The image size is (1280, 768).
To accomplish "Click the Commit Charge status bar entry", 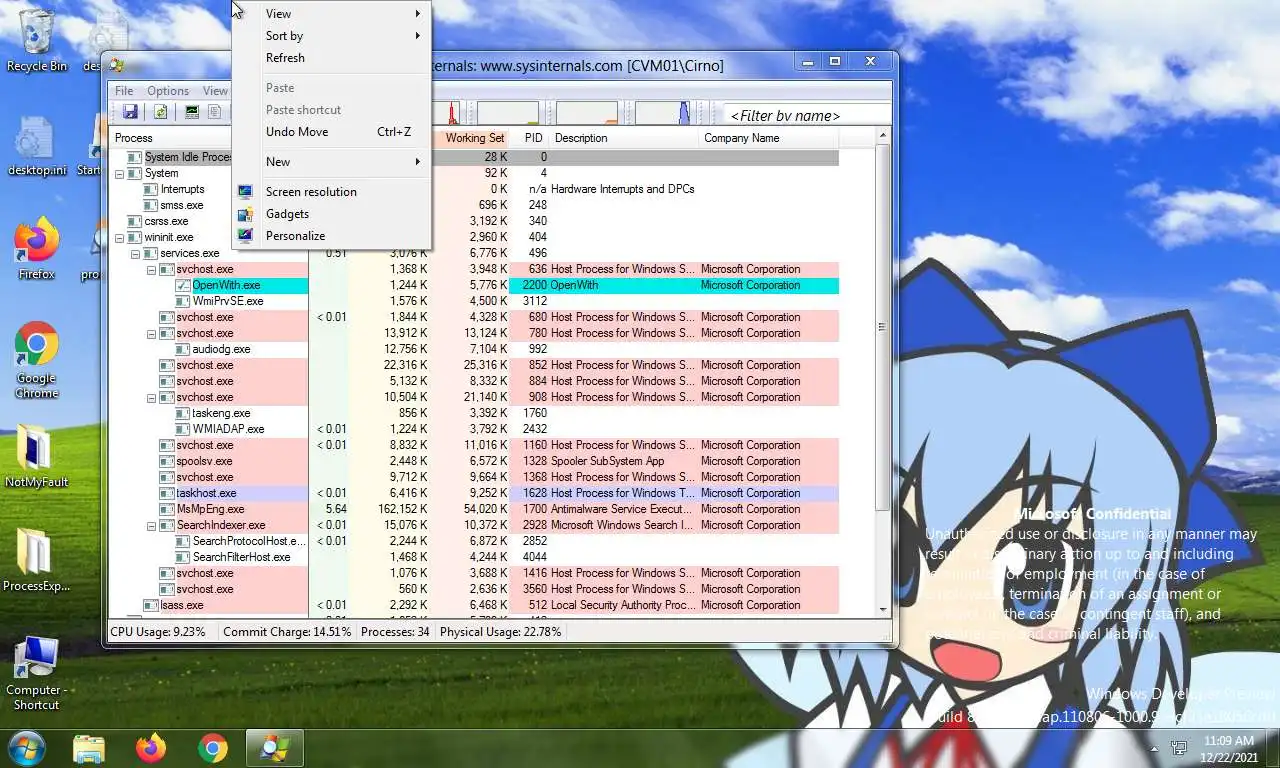I will pos(287,632).
